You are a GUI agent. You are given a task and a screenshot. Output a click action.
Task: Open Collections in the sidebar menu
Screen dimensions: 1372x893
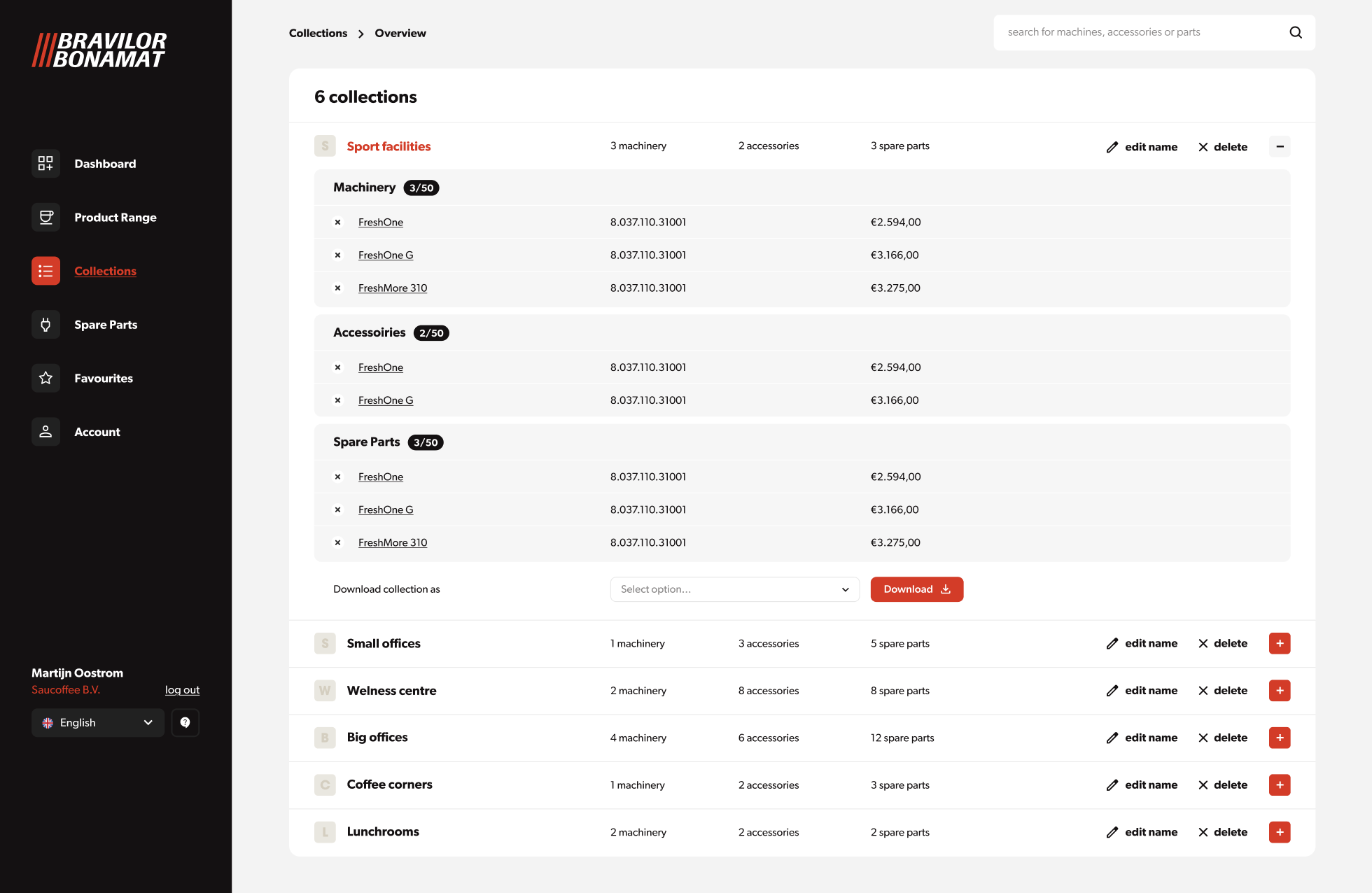105,271
